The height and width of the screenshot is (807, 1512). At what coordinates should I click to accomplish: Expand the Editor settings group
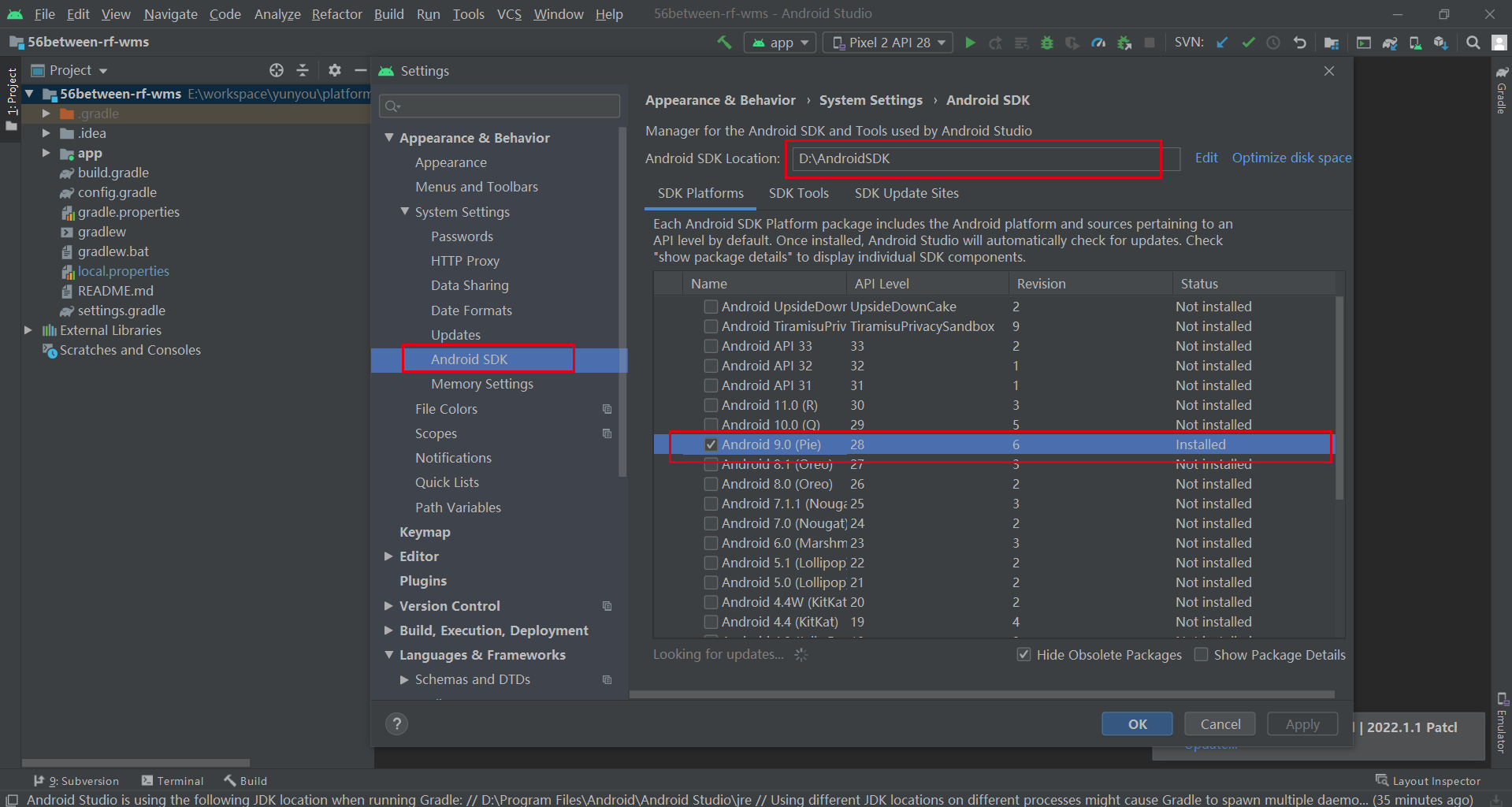389,556
